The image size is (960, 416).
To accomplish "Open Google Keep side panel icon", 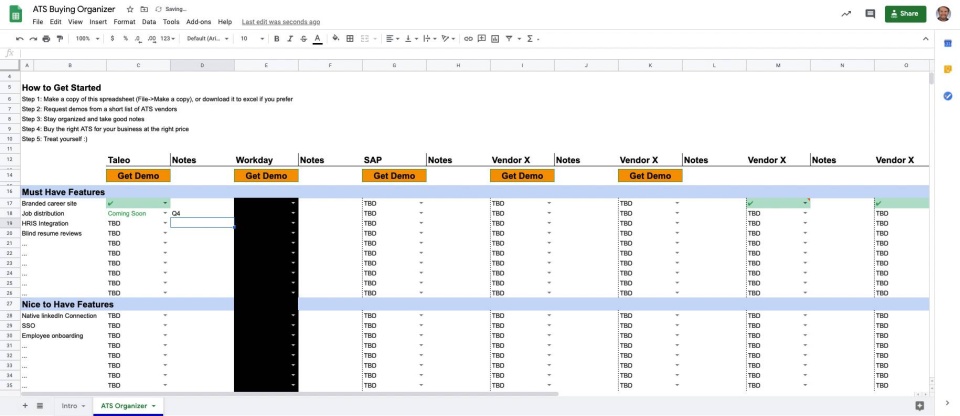I will coord(948,69).
